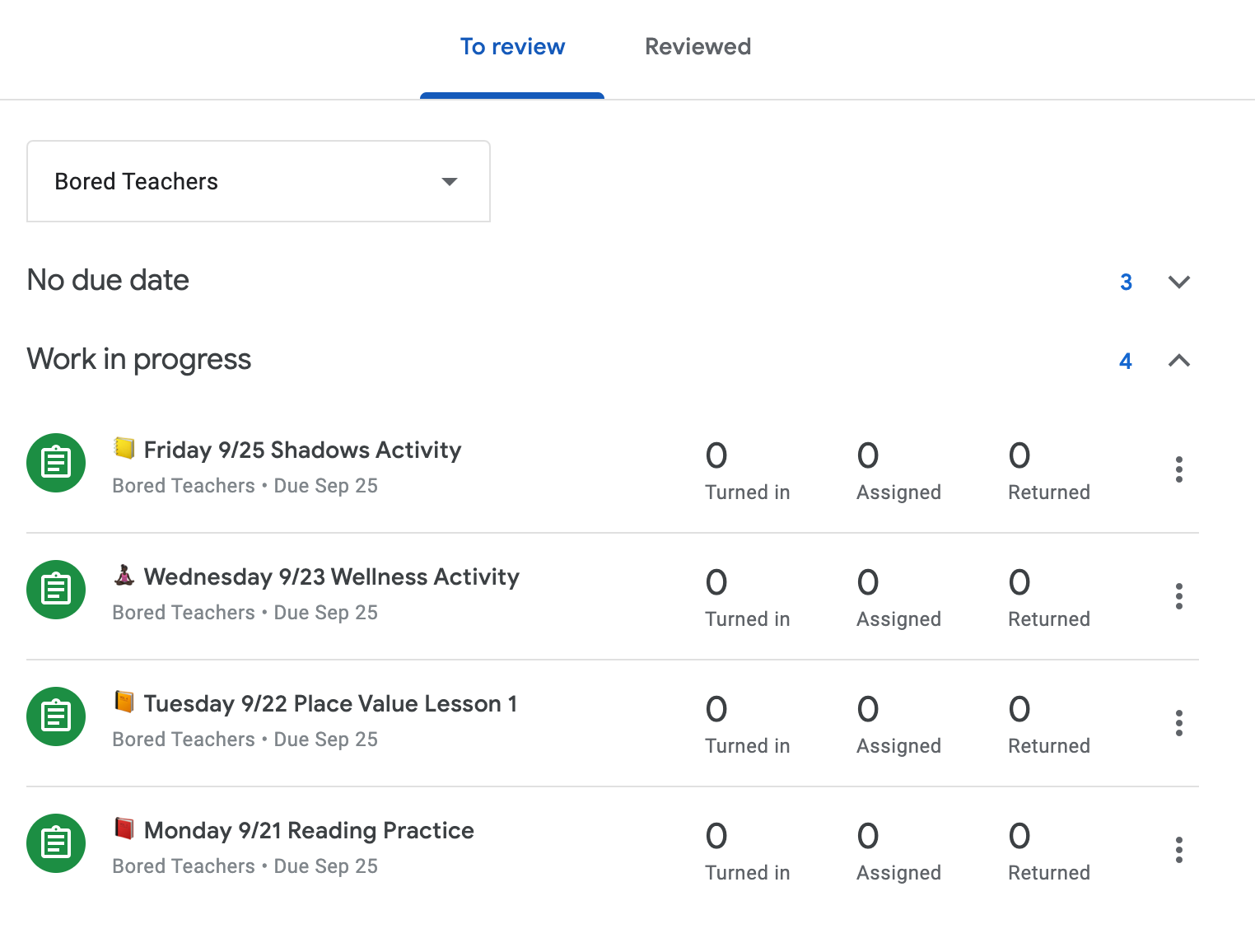The image size is (1255, 952).
Task: Open Wednesday 9/23 Wellness Activity title
Action: (331, 577)
